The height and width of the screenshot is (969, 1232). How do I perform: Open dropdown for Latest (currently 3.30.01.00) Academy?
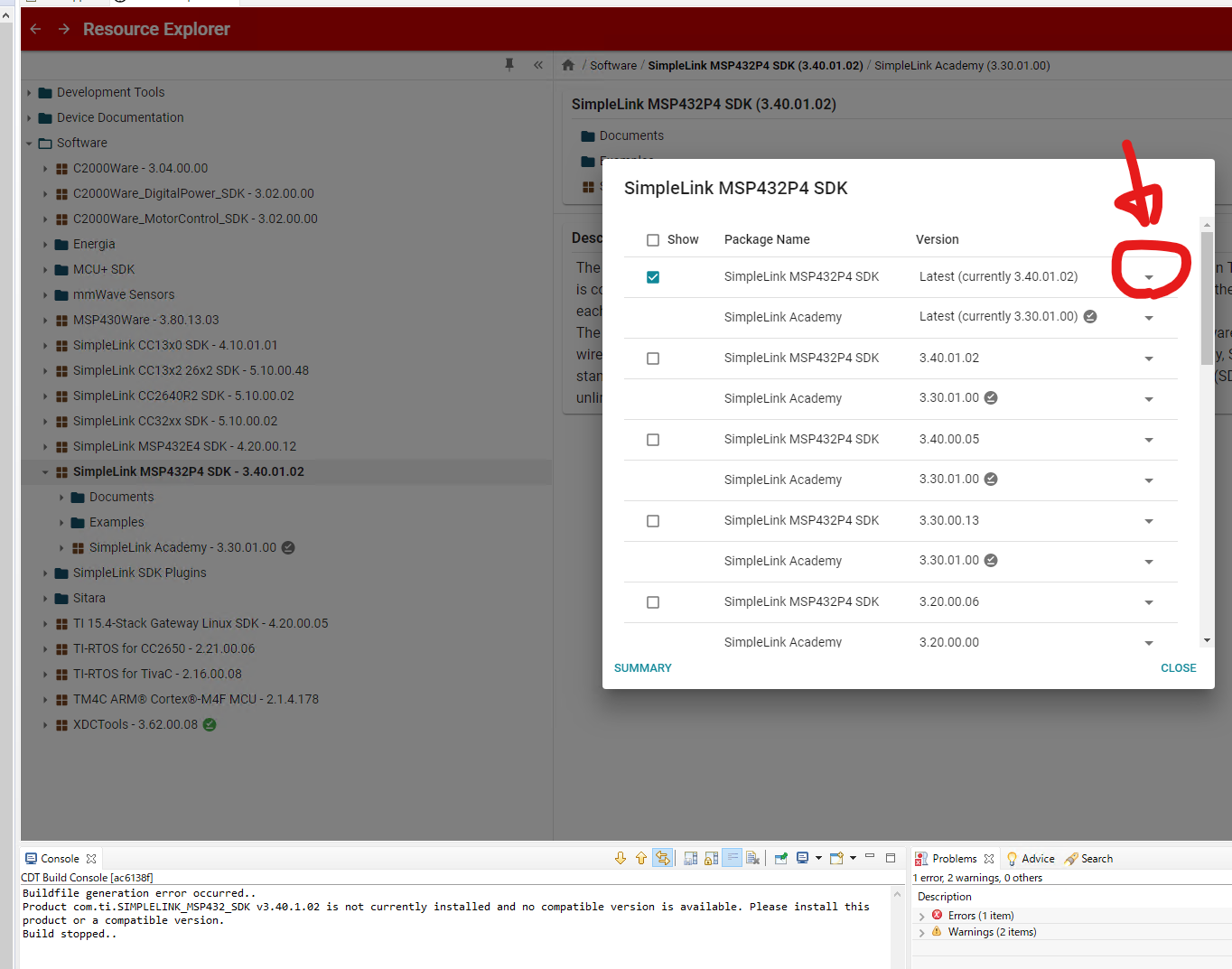1149,318
